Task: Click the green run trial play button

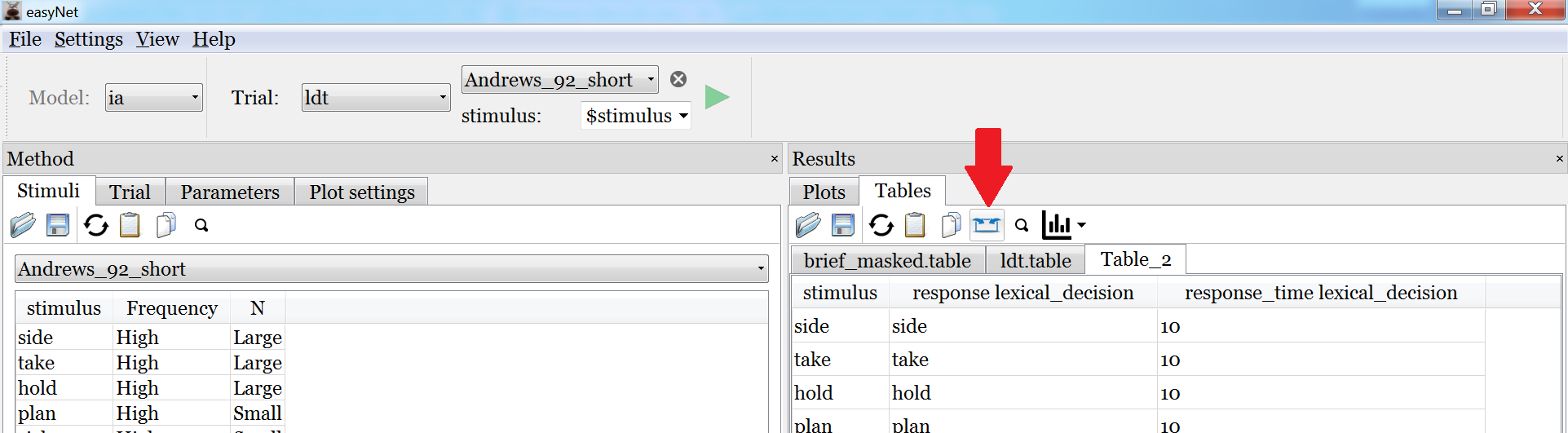Action: (x=717, y=97)
